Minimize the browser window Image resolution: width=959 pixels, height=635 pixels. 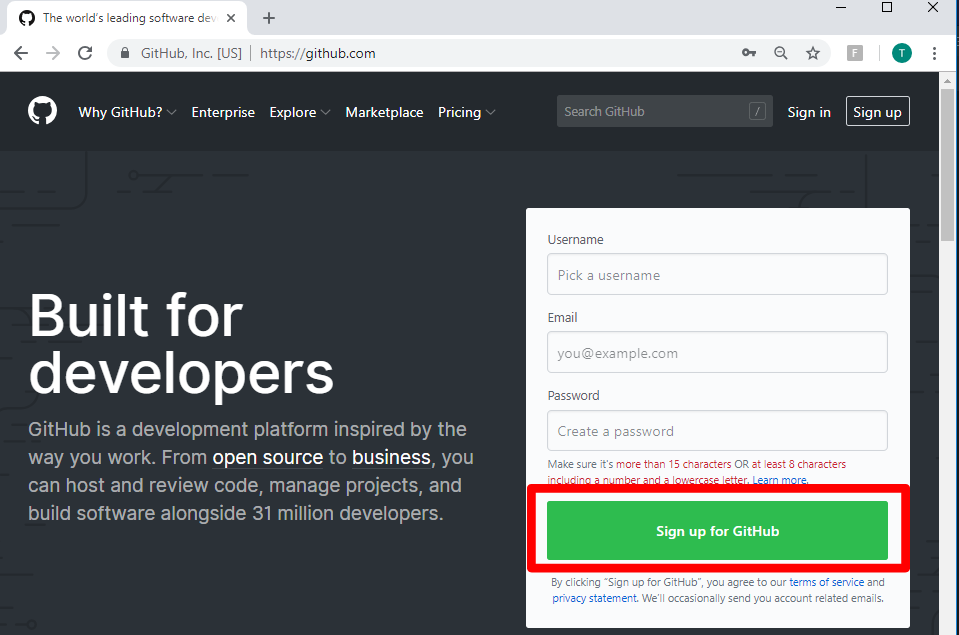[x=841, y=7]
